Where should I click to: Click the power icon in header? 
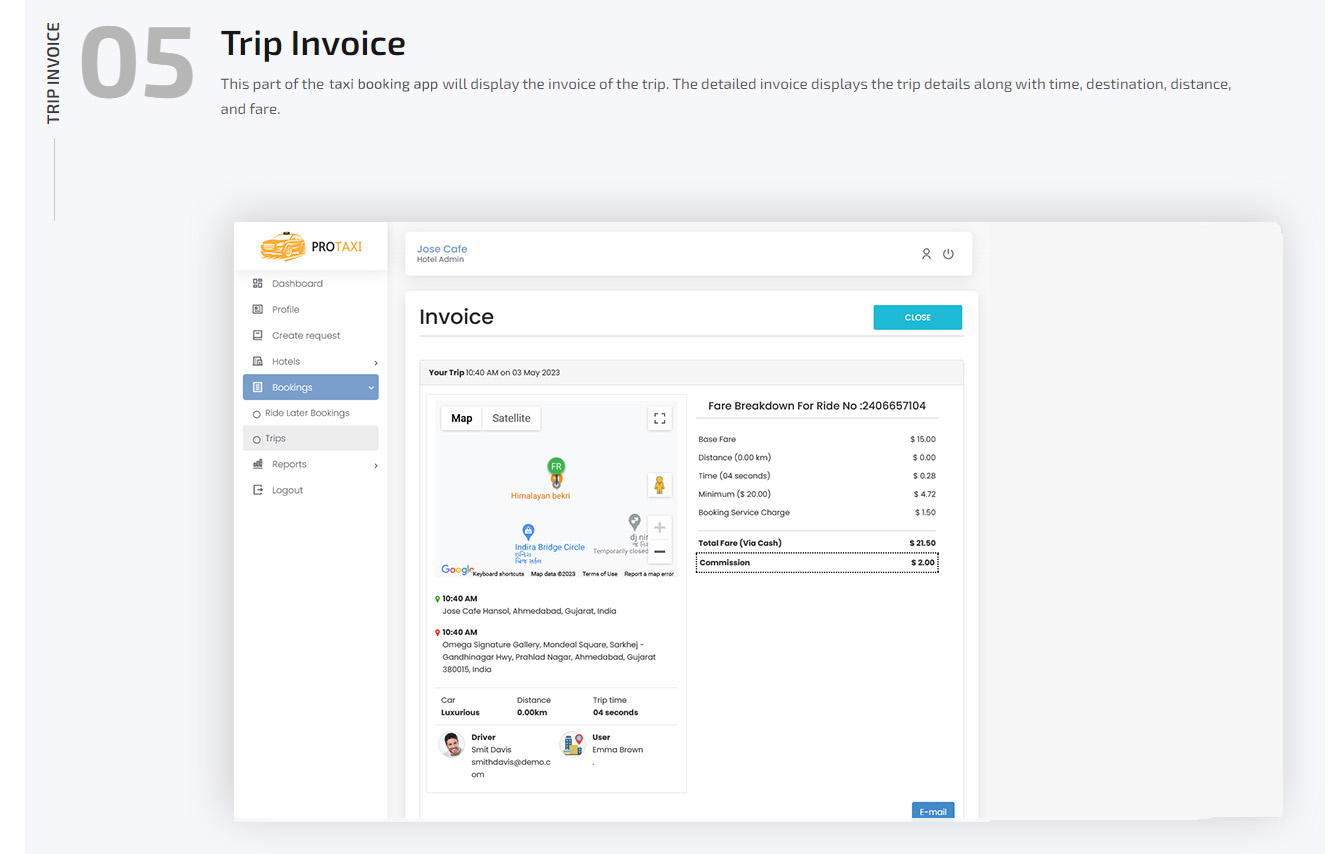pos(948,254)
